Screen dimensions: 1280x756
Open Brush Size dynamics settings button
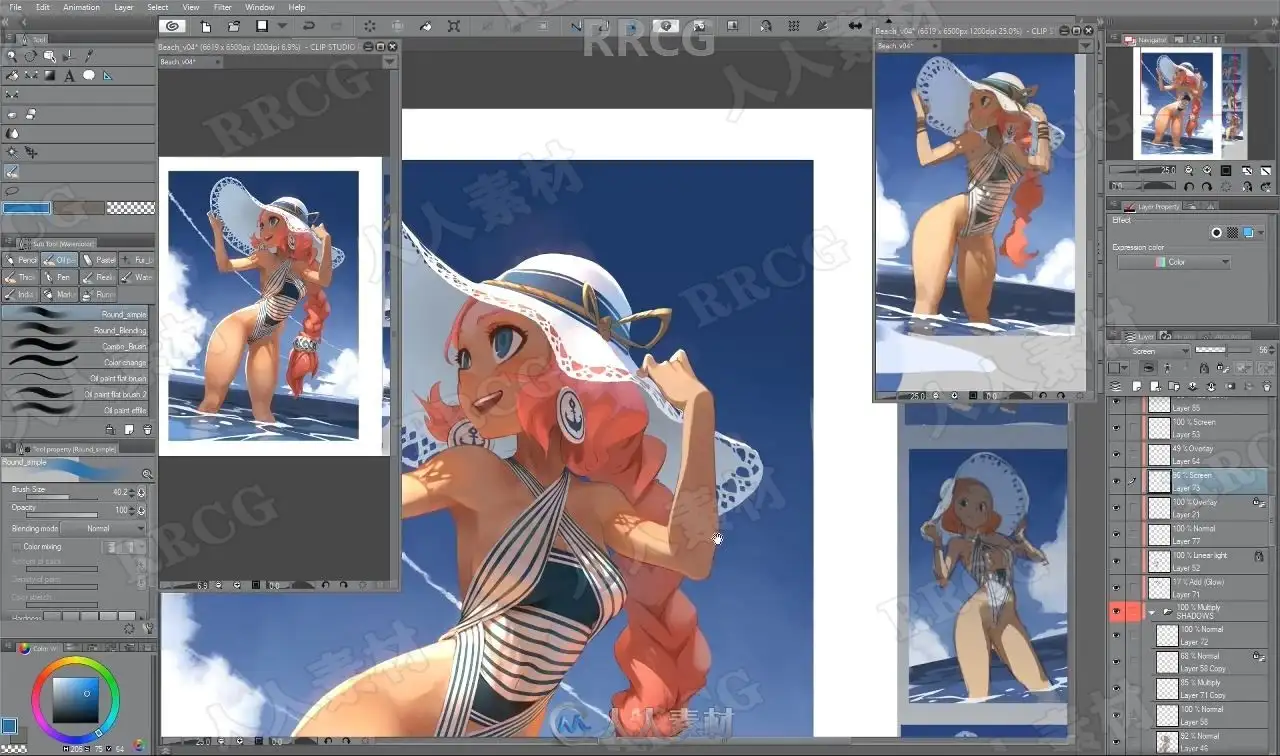pos(141,492)
